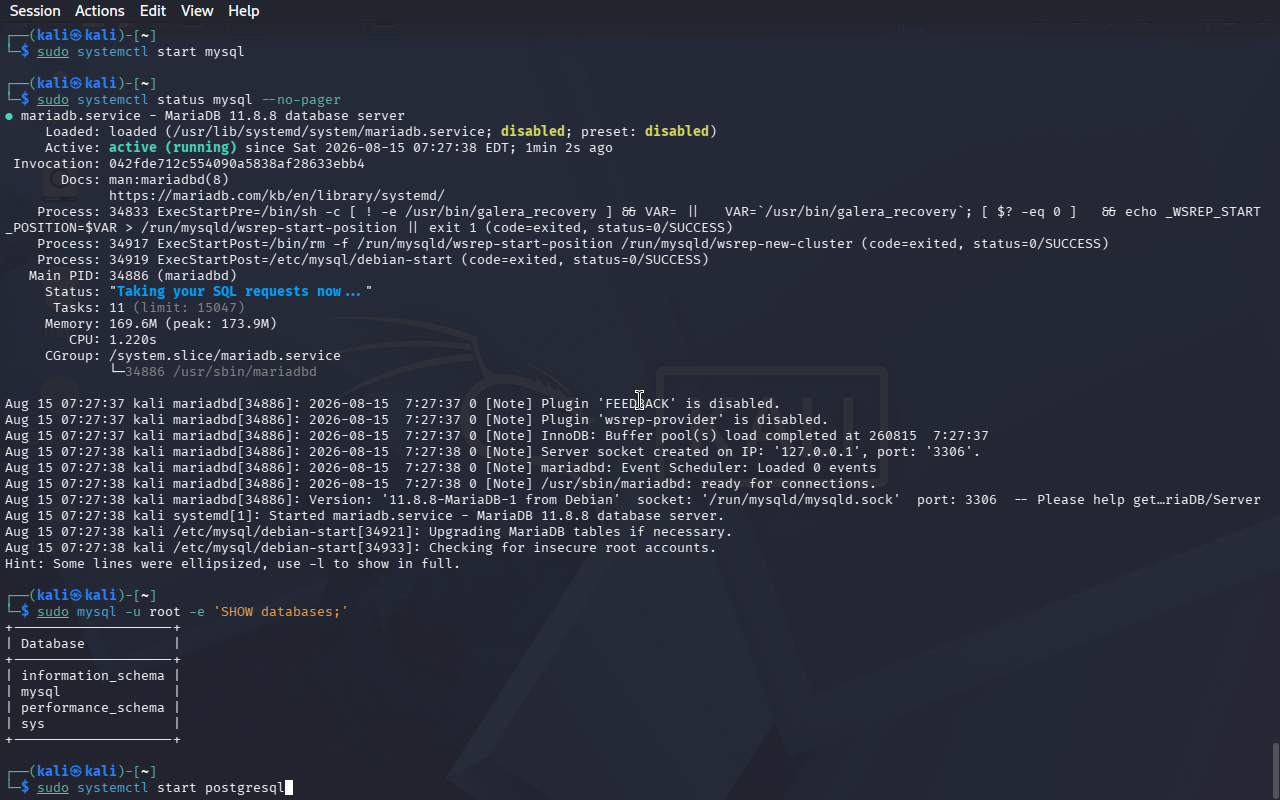Open the Session menu

(x=35, y=11)
